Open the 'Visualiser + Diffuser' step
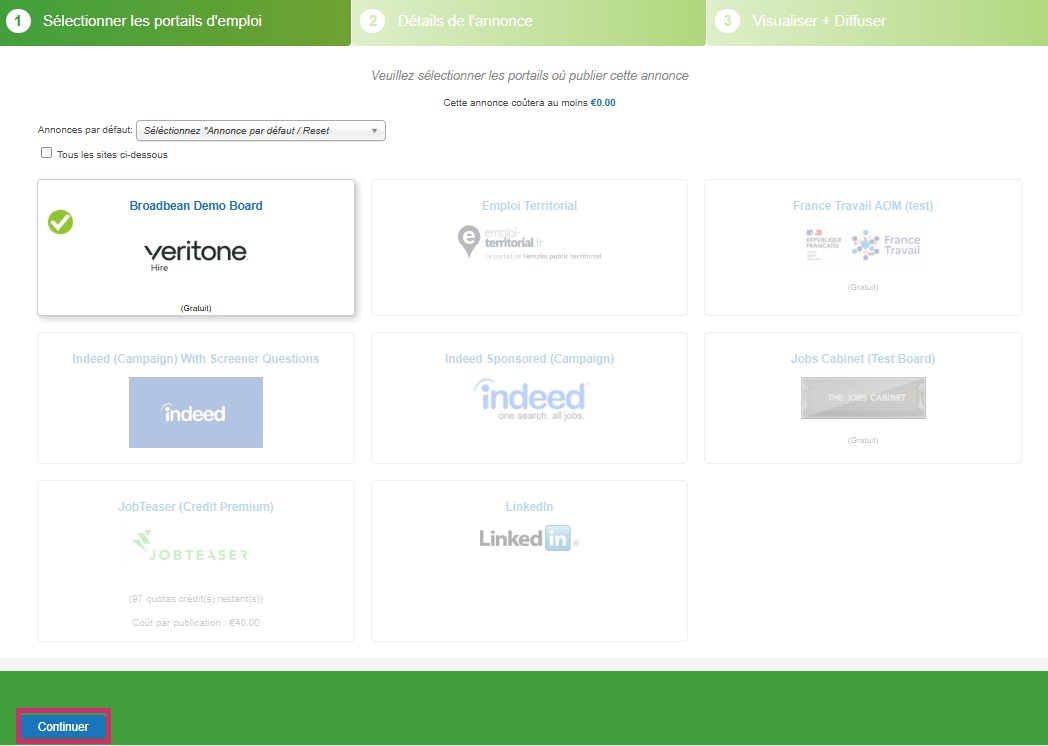 pyautogui.click(x=818, y=21)
